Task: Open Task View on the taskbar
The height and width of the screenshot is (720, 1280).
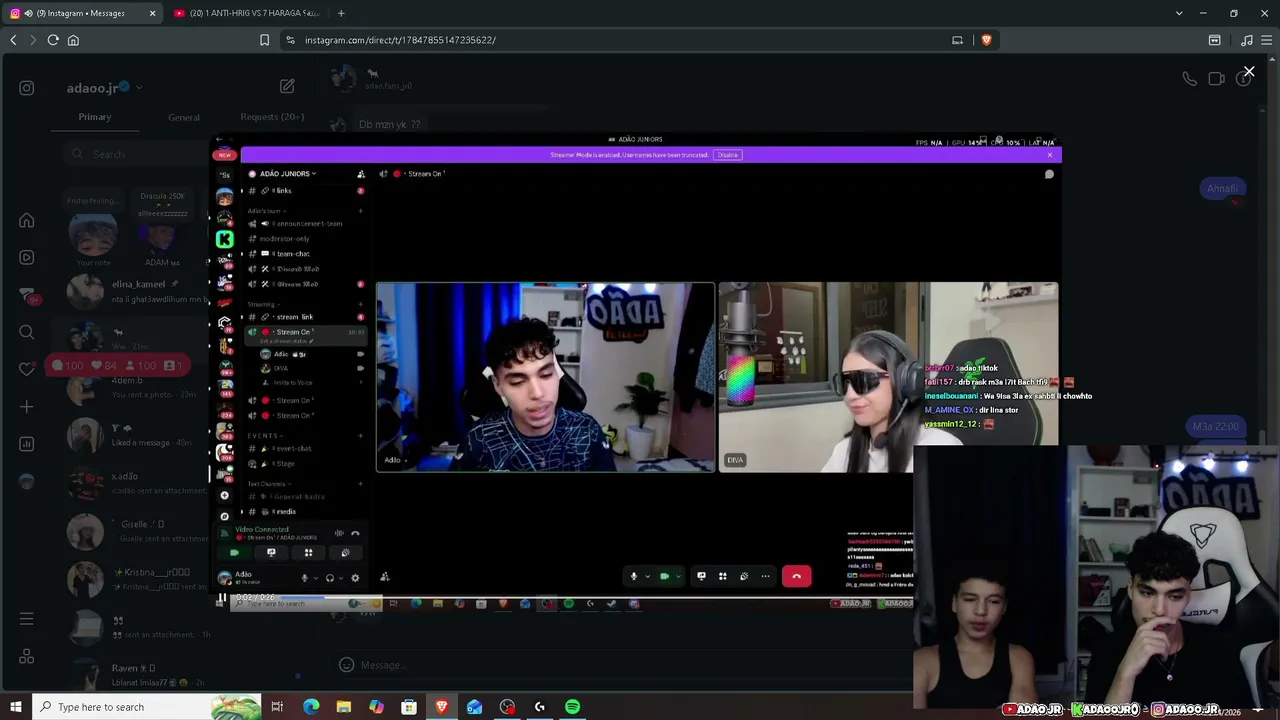Action: (277, 707)
